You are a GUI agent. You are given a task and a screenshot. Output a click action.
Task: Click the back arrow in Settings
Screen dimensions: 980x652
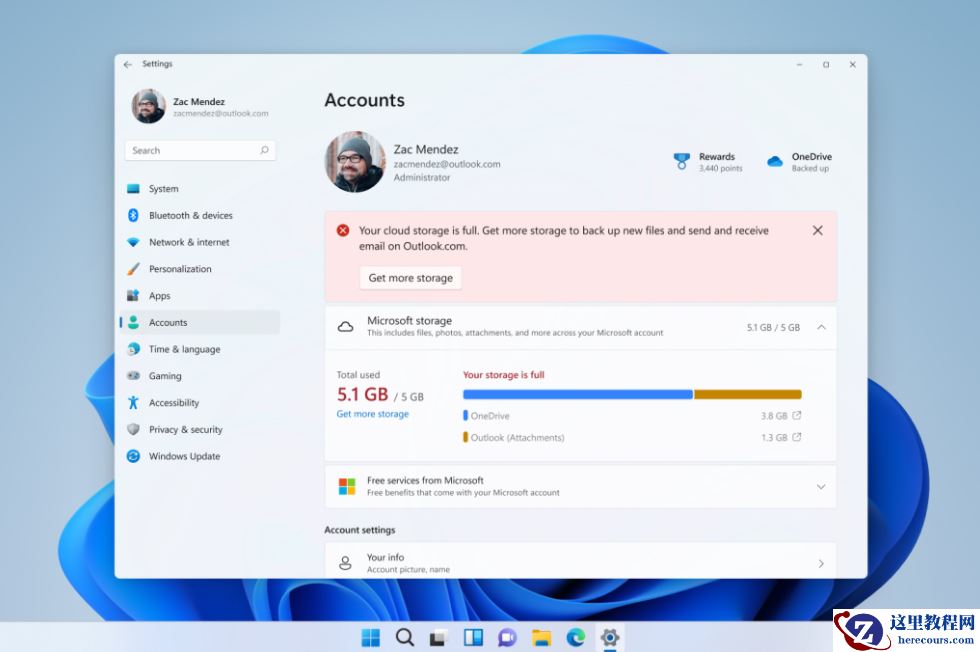(127, 63)
